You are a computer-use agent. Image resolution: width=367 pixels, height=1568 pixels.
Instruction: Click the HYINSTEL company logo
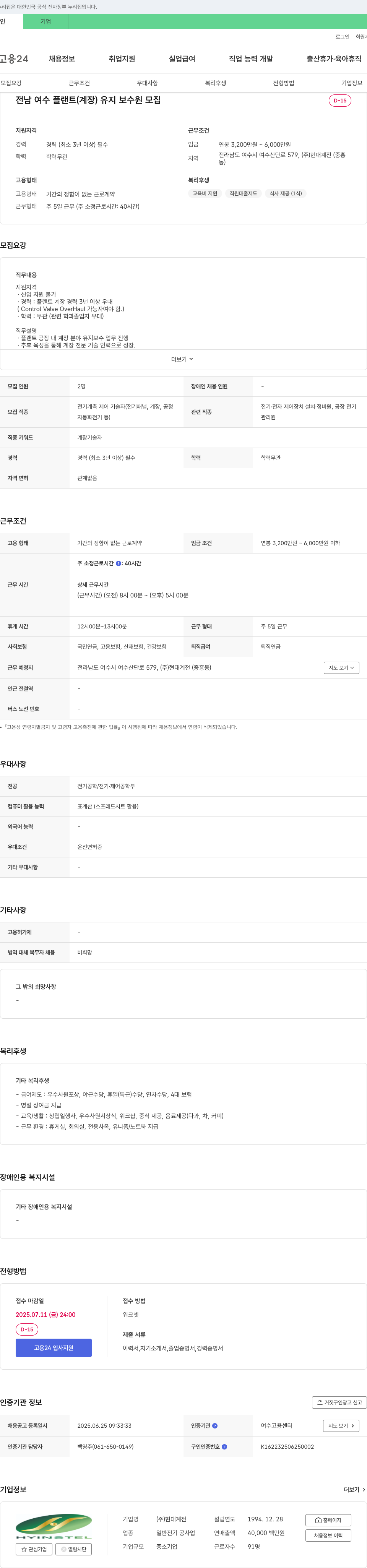point(54,1526)
